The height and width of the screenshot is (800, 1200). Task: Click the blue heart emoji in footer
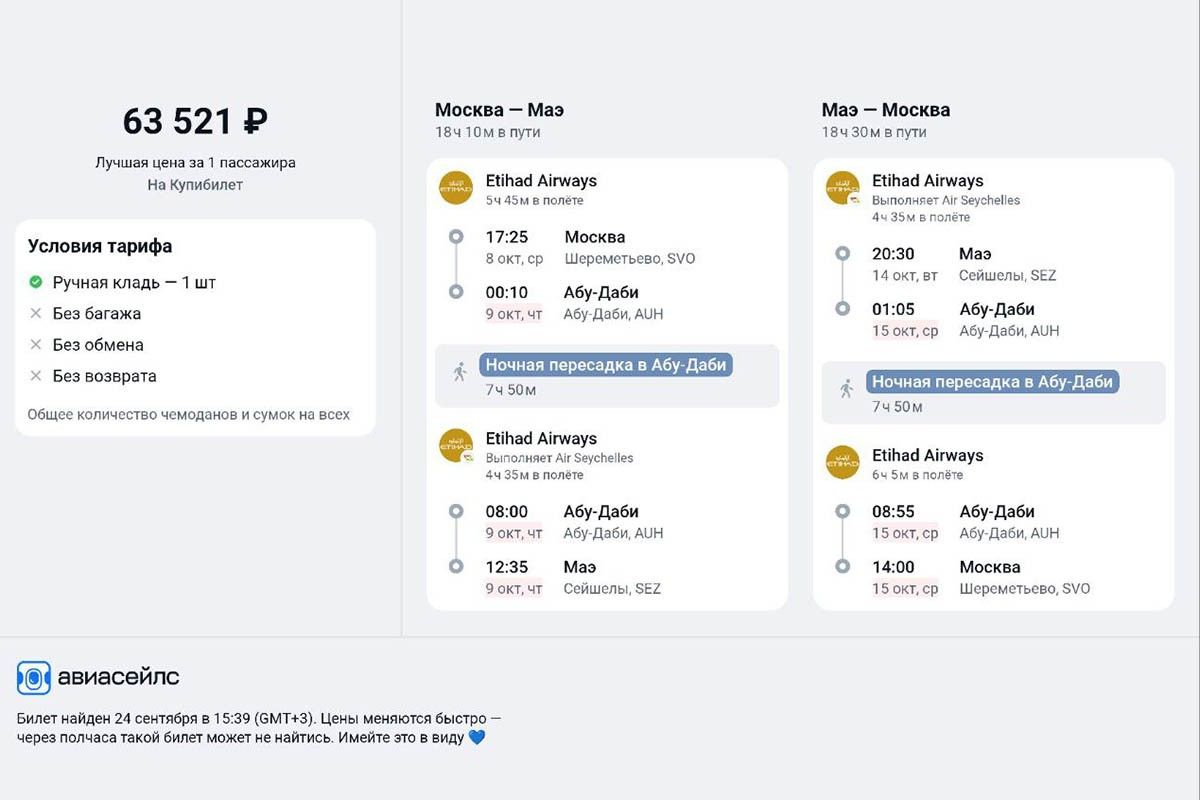pos(477,738)
